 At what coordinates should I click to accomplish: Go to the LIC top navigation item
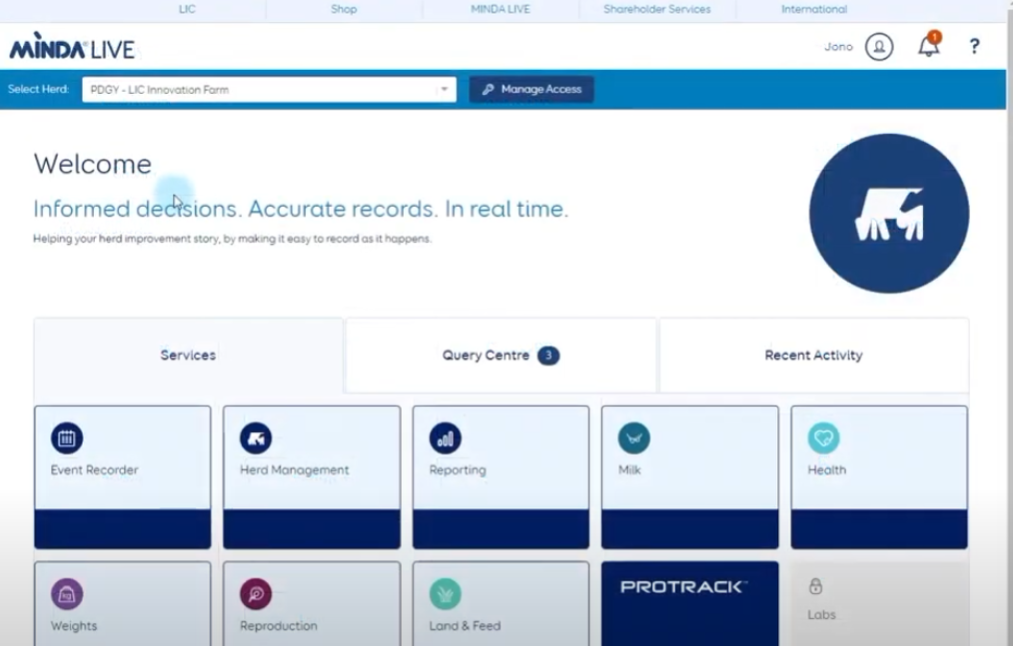pyautogui.click(x=187, y=9)
